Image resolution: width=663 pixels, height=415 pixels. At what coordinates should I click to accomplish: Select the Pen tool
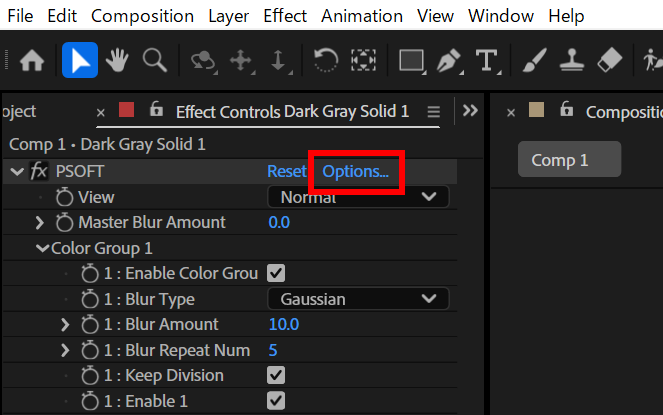[450, 61]
